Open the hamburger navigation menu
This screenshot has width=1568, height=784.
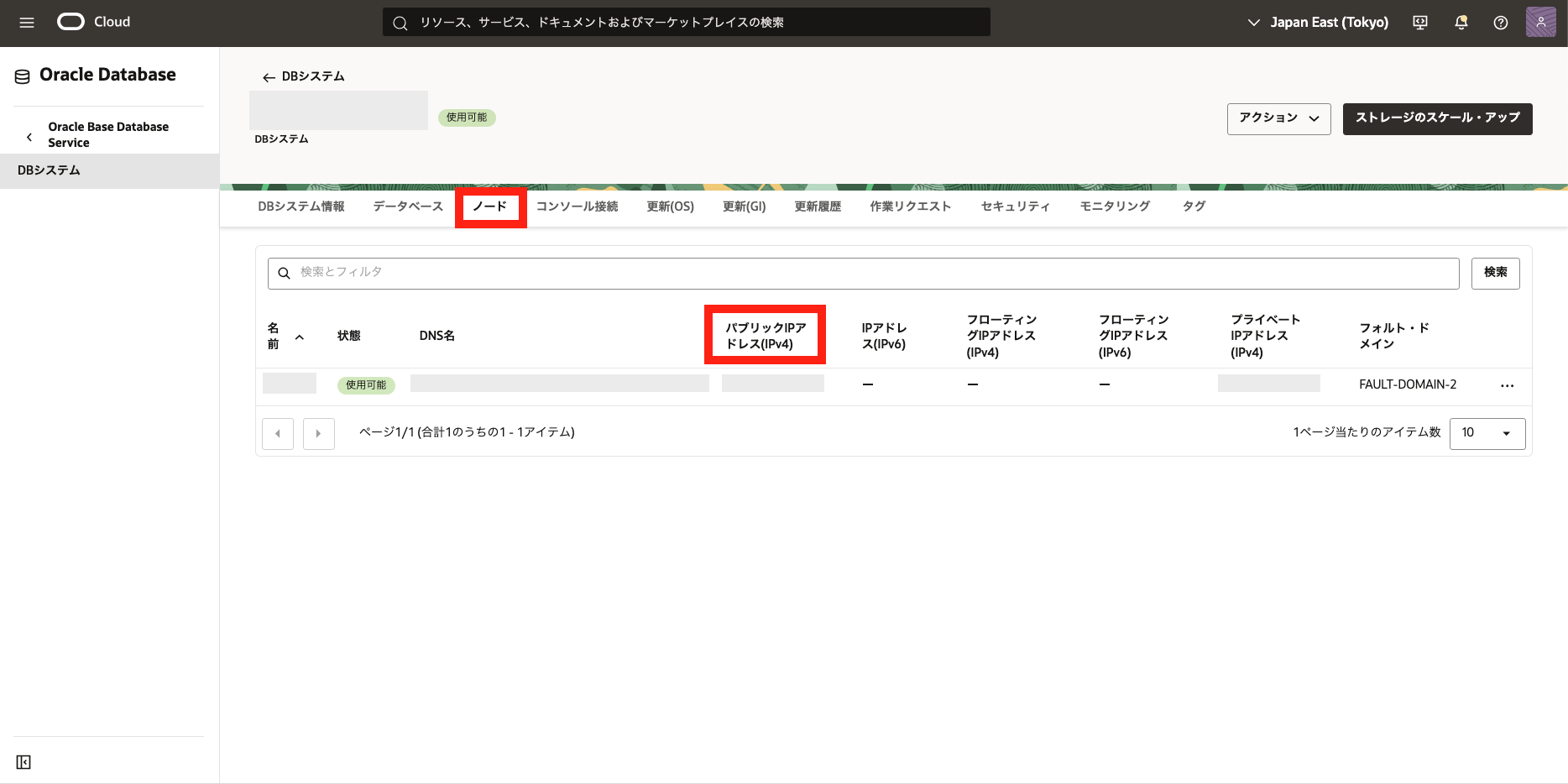click(x=27, y=23)
